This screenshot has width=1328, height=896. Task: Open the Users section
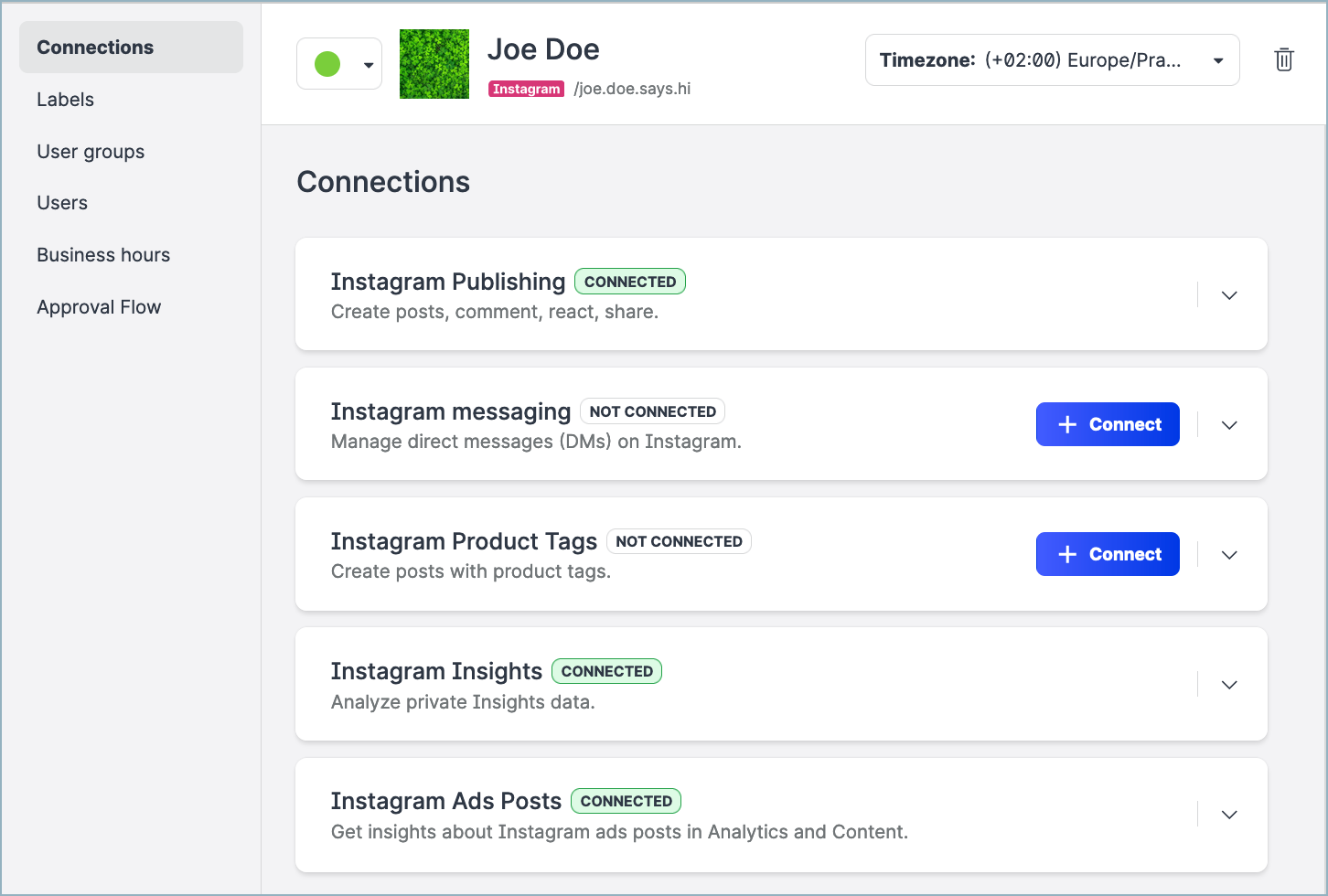tap(62, 202)
